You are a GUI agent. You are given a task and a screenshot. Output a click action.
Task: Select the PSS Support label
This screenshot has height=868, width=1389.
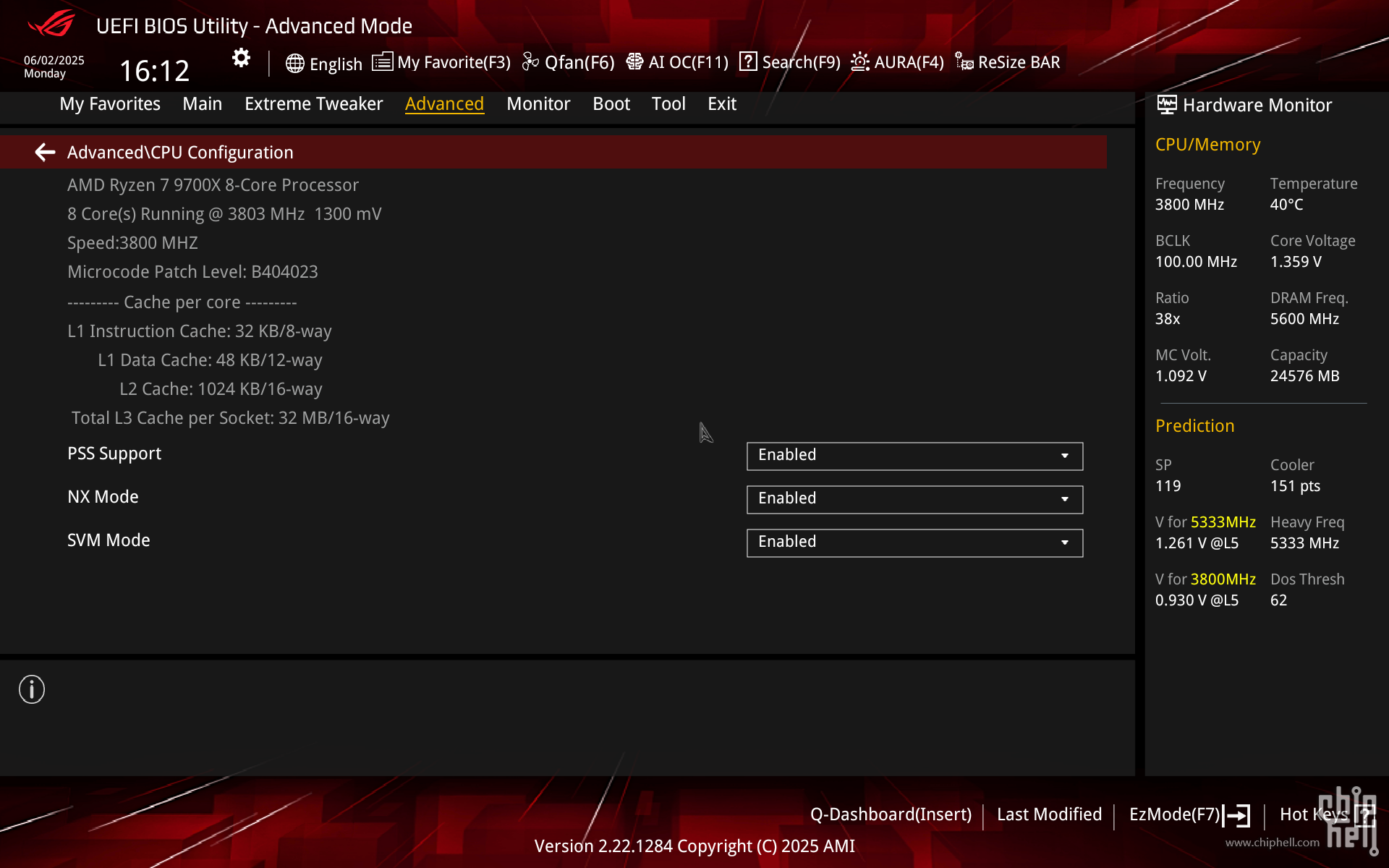tap(114, 454)
